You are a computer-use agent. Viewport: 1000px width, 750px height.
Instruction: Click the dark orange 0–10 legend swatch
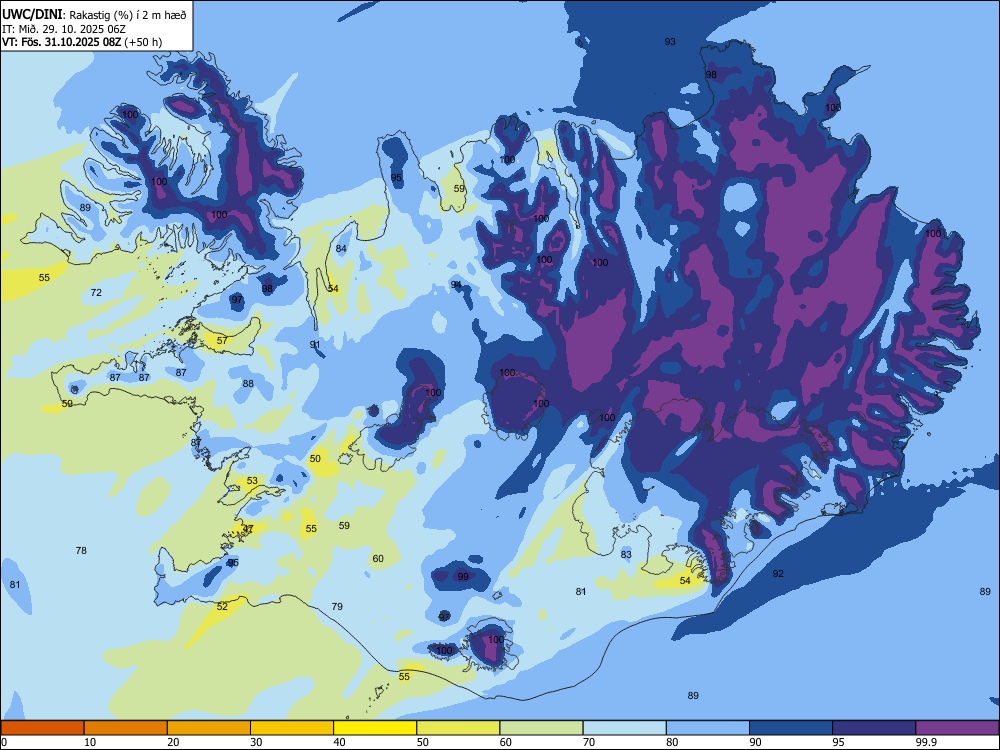pyautogui.click(x=42, y=728)
